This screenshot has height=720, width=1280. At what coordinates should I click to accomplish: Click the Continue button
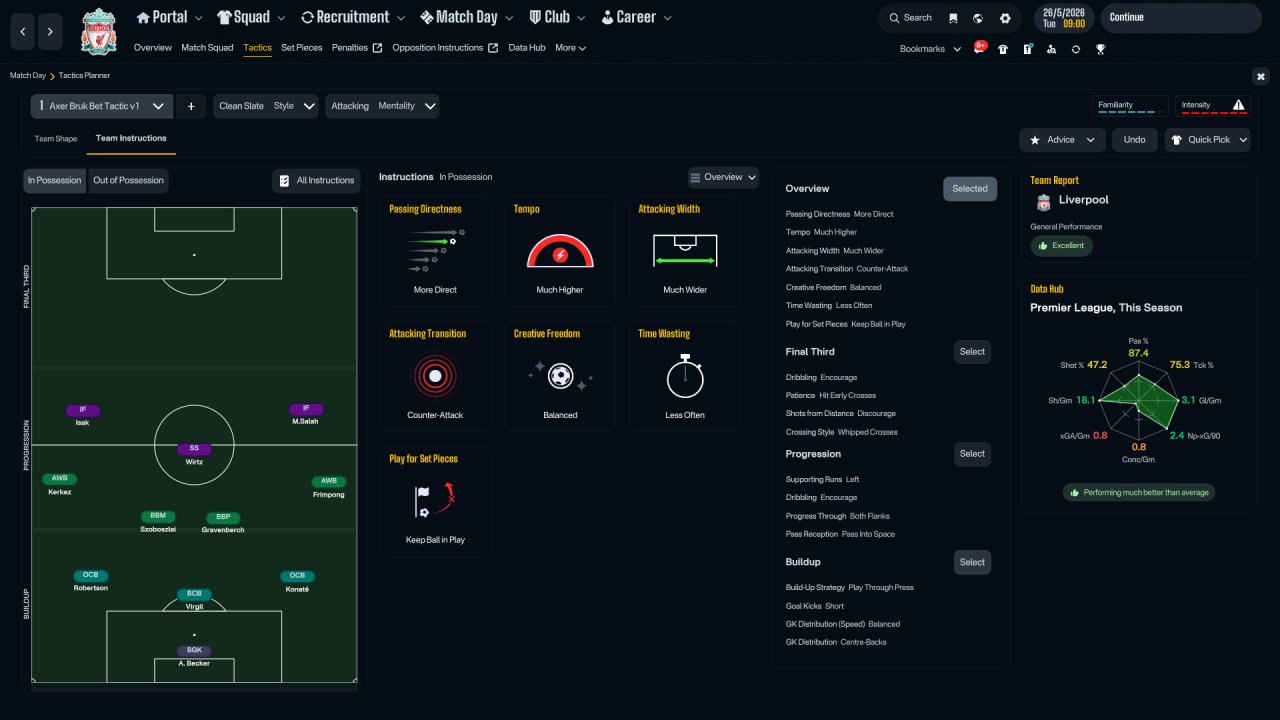tap(1181, 18)
